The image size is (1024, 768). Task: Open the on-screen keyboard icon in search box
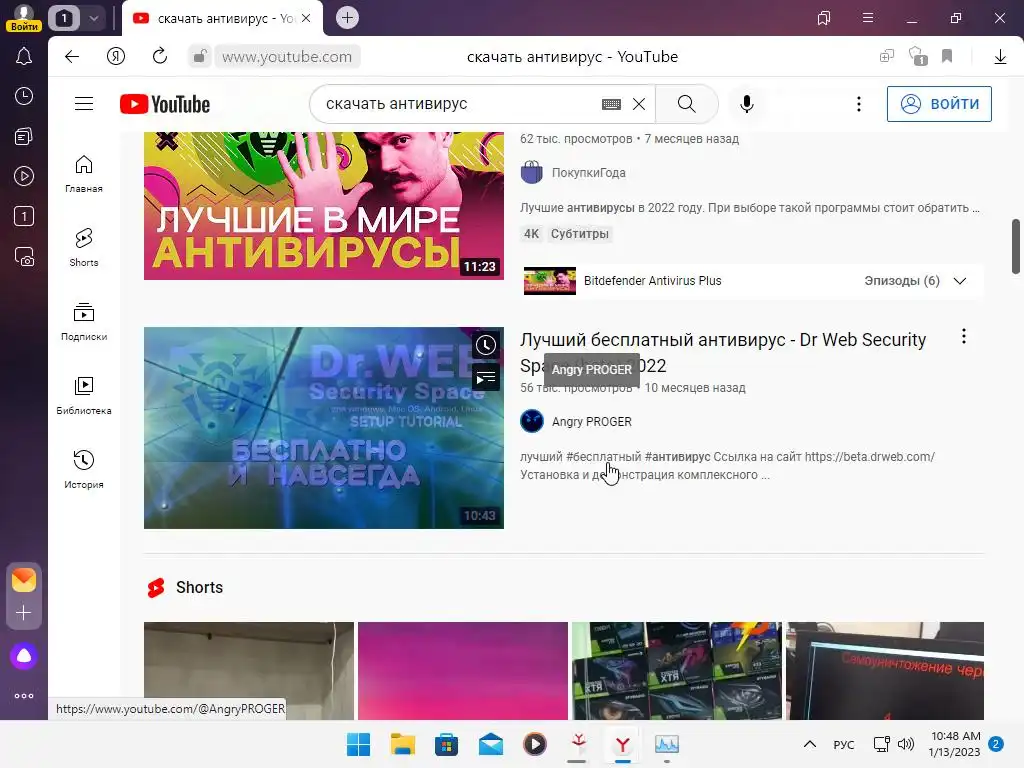[611, 104]
